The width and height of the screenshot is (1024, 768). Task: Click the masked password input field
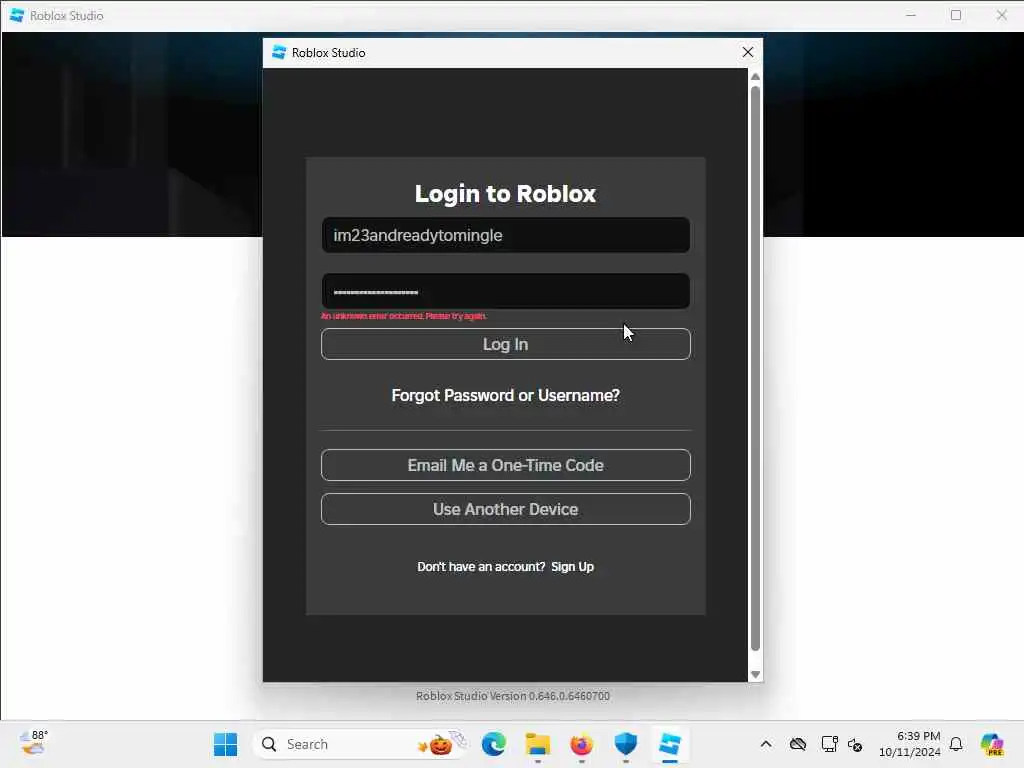coord(505,291)
